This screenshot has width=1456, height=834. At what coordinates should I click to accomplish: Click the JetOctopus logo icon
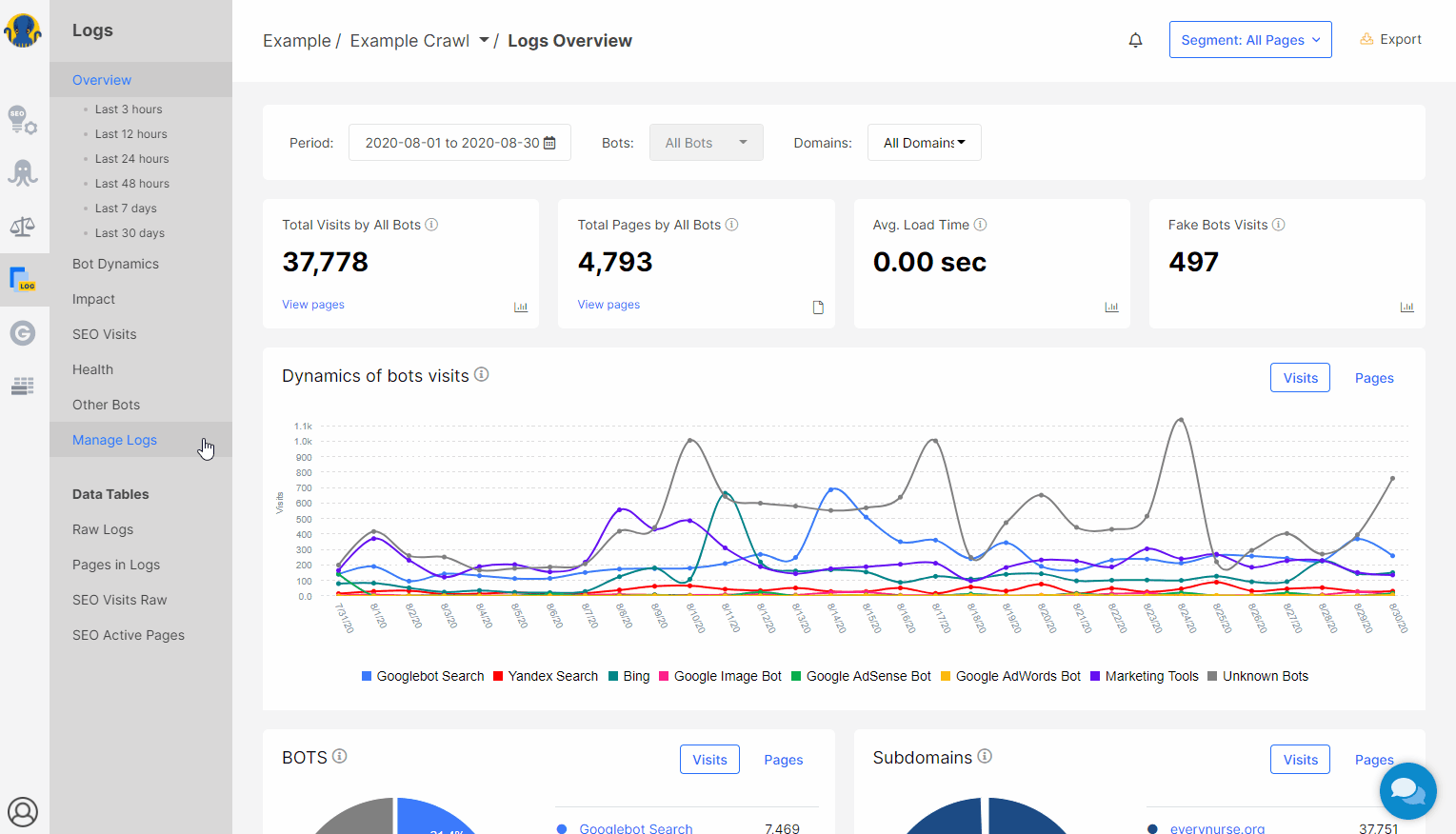point(23,30)
